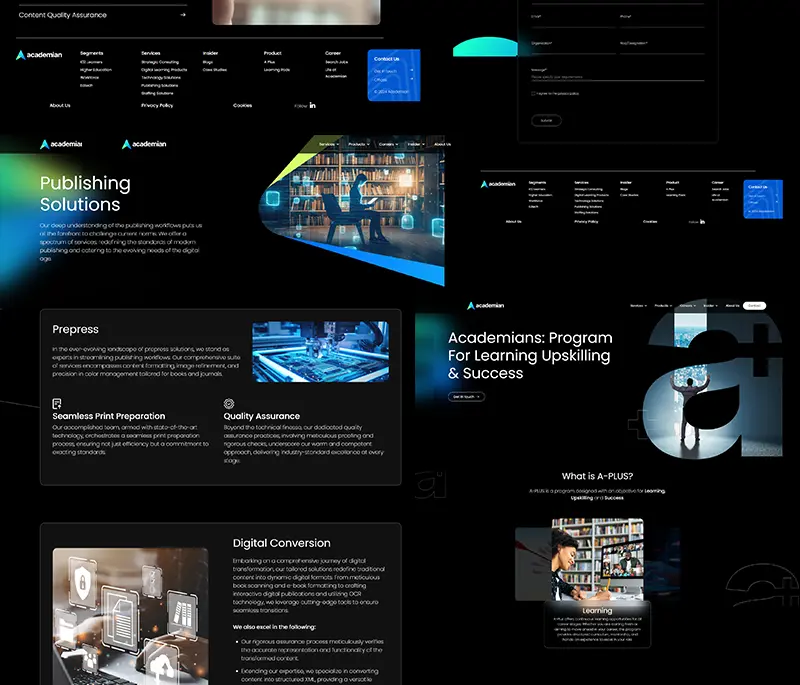This screenshot has height=685, width=800.
Task: Open the LinkedIn icon next to Follow
Action: [x=311, y=105]
